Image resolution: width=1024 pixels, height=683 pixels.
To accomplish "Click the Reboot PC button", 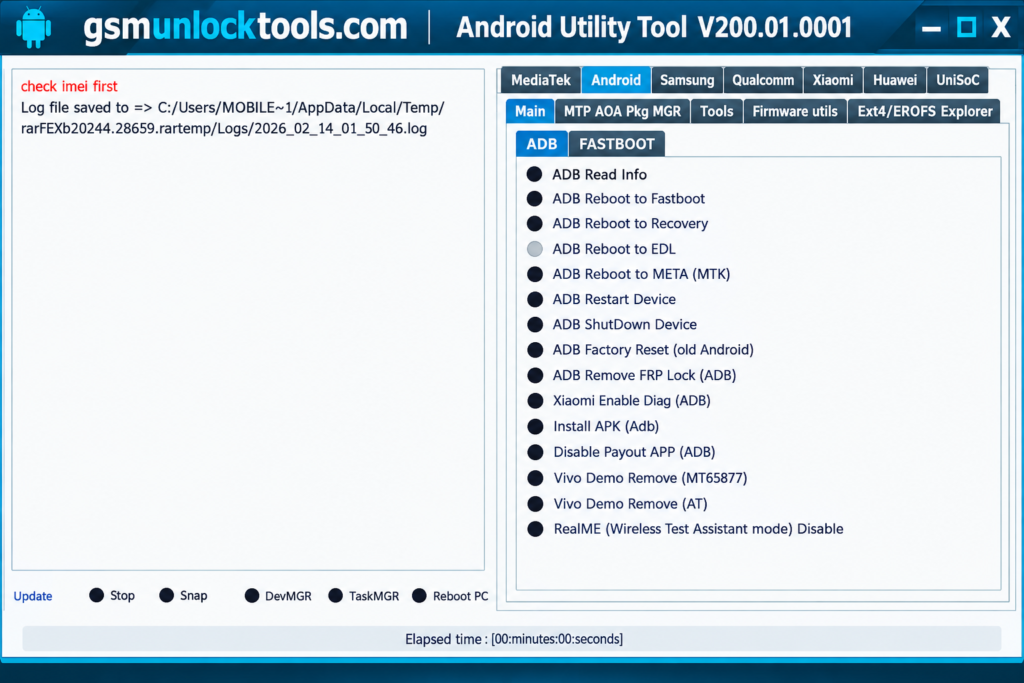I will [x=450, y=596].
